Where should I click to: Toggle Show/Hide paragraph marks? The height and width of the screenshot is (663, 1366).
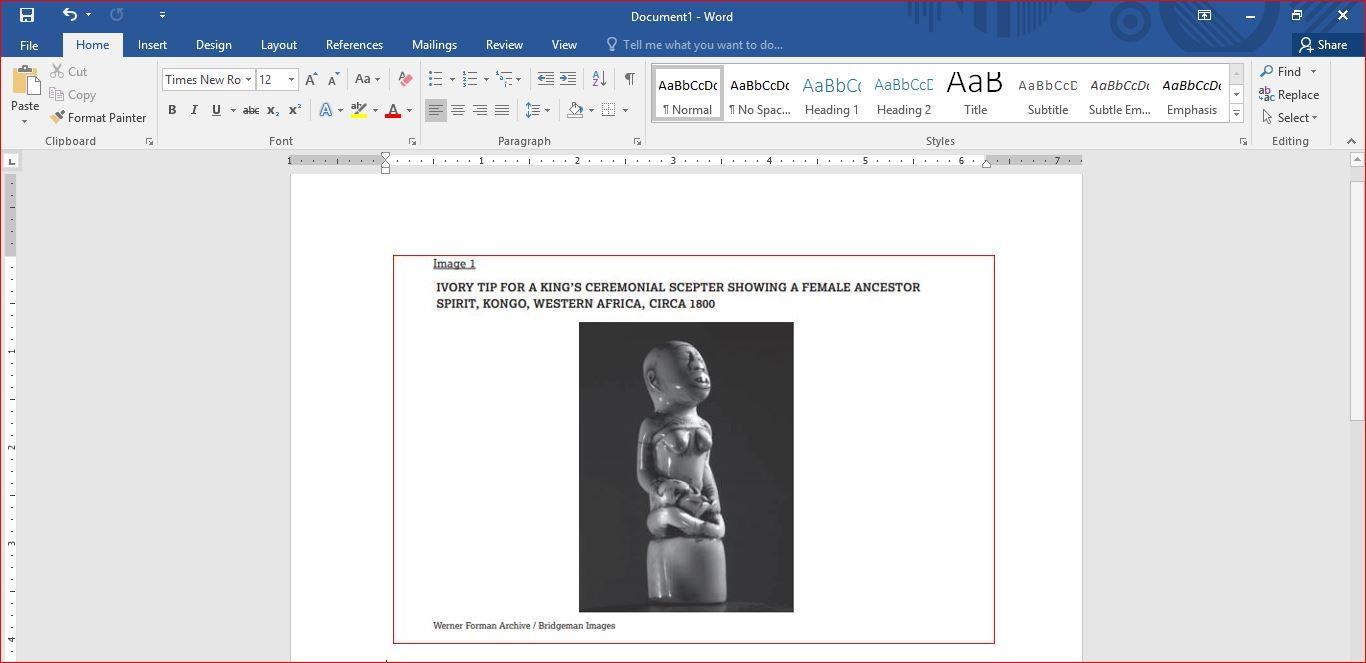coord(629,79)
